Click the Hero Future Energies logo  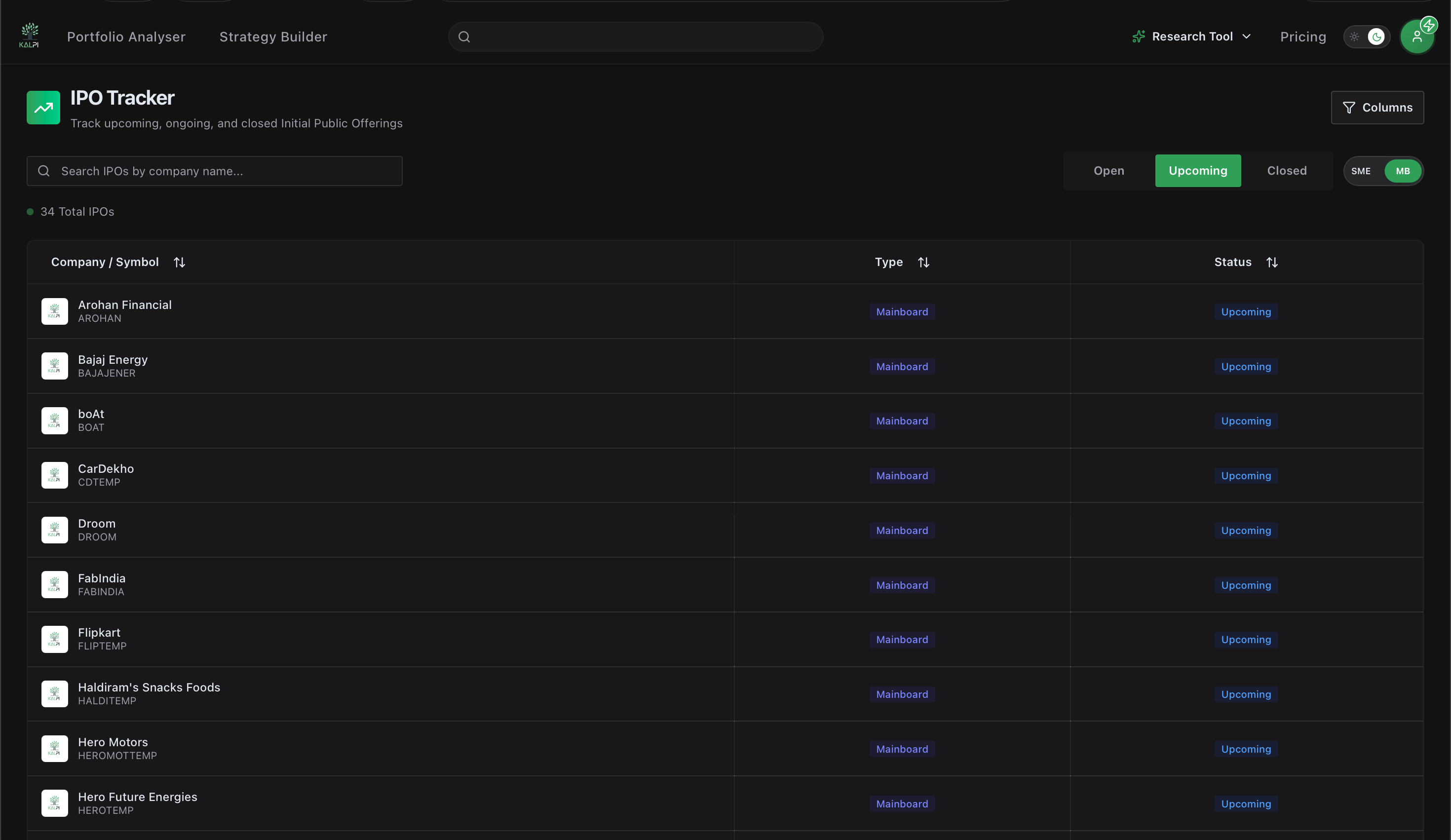coord(55,804)
